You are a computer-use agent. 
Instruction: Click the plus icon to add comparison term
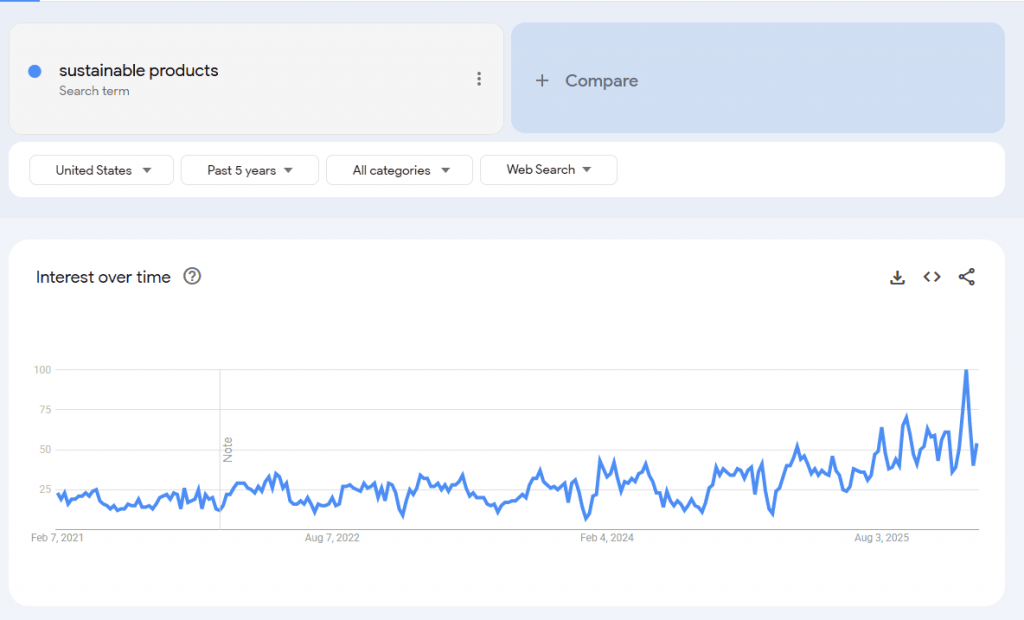pyautogui.click(x=540, y=80)
